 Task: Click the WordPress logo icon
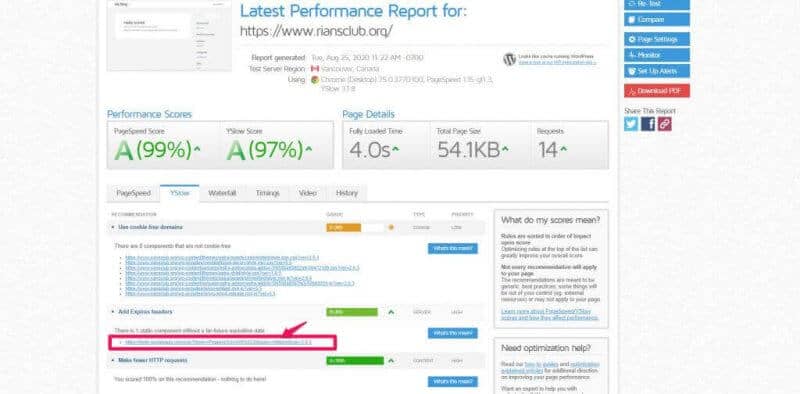click(x=509, y=59)
